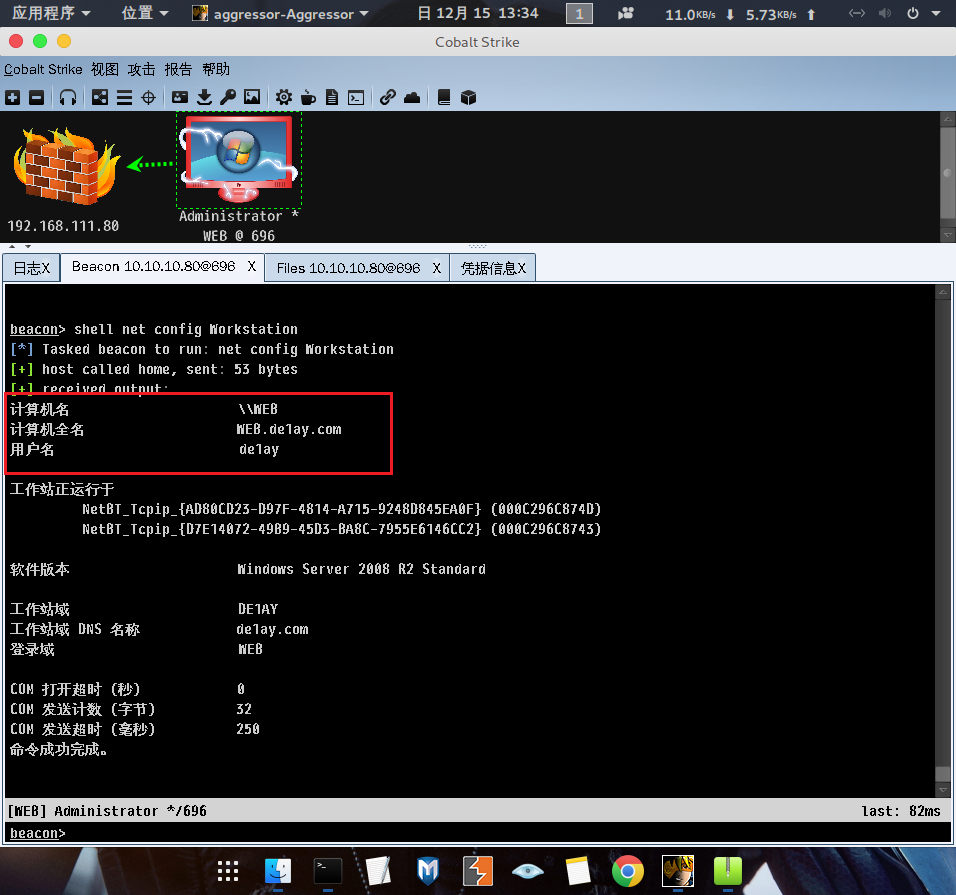Screen dimensions: 956x895
Task: Open the Finder-style file manager dock icon
Action: [x=278, y=872]
